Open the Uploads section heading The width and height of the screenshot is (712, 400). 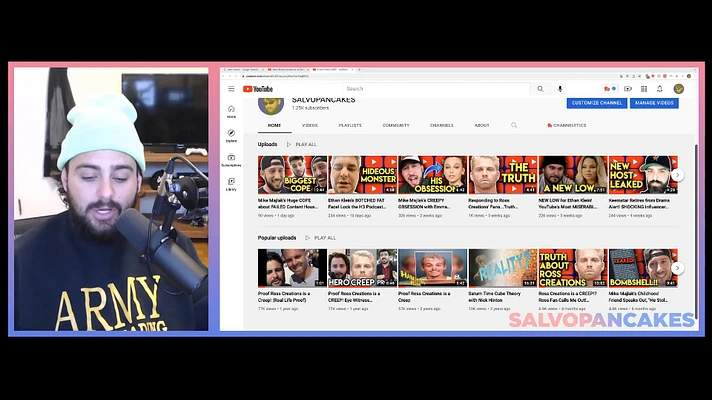[267, 144]
